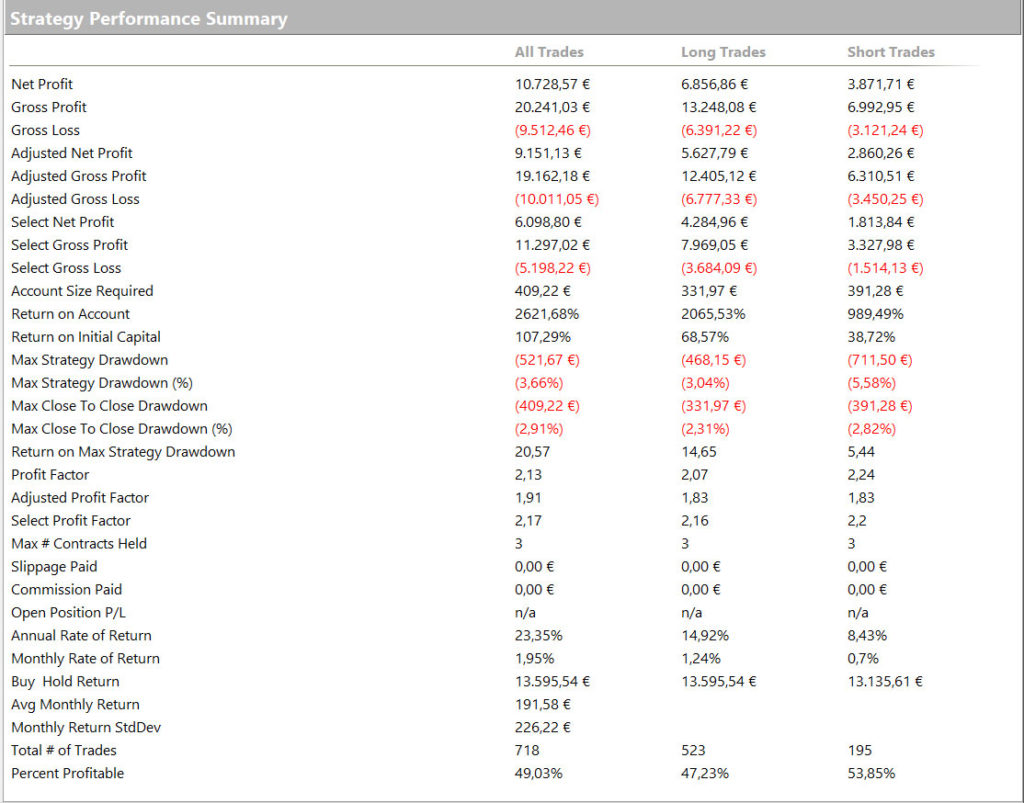Click Long Trades select gross loss (3.684,09 €)
The image size is (1024, 803).
point(719,268)
